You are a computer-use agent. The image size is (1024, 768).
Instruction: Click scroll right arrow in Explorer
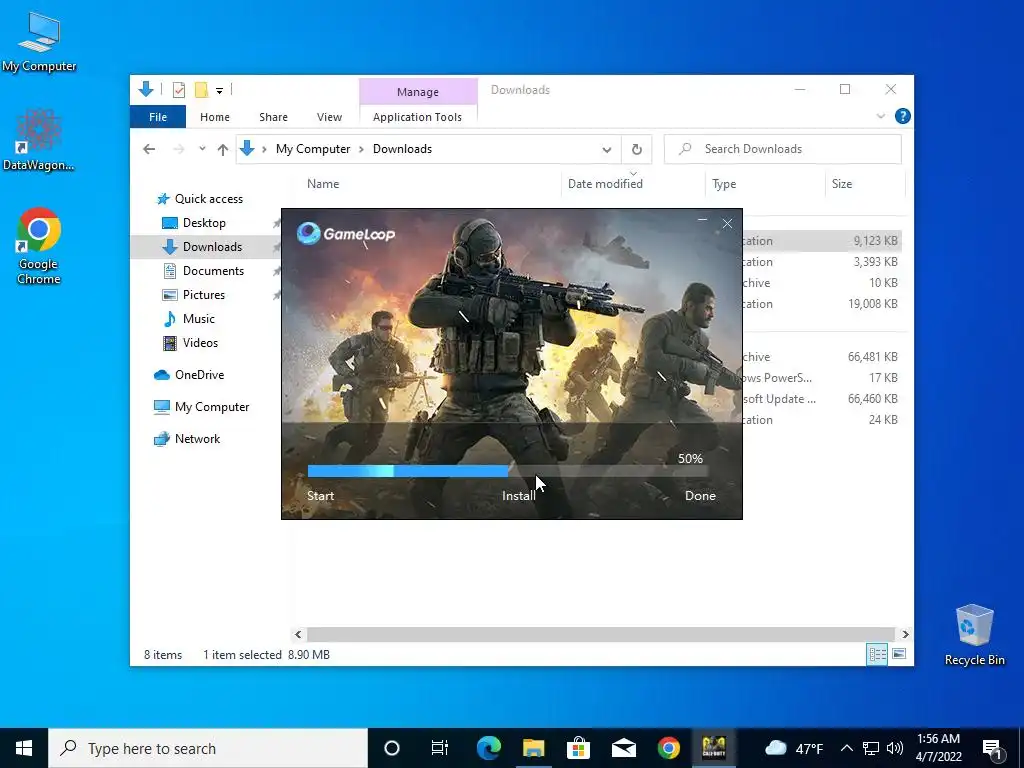(x=905, y=634)
